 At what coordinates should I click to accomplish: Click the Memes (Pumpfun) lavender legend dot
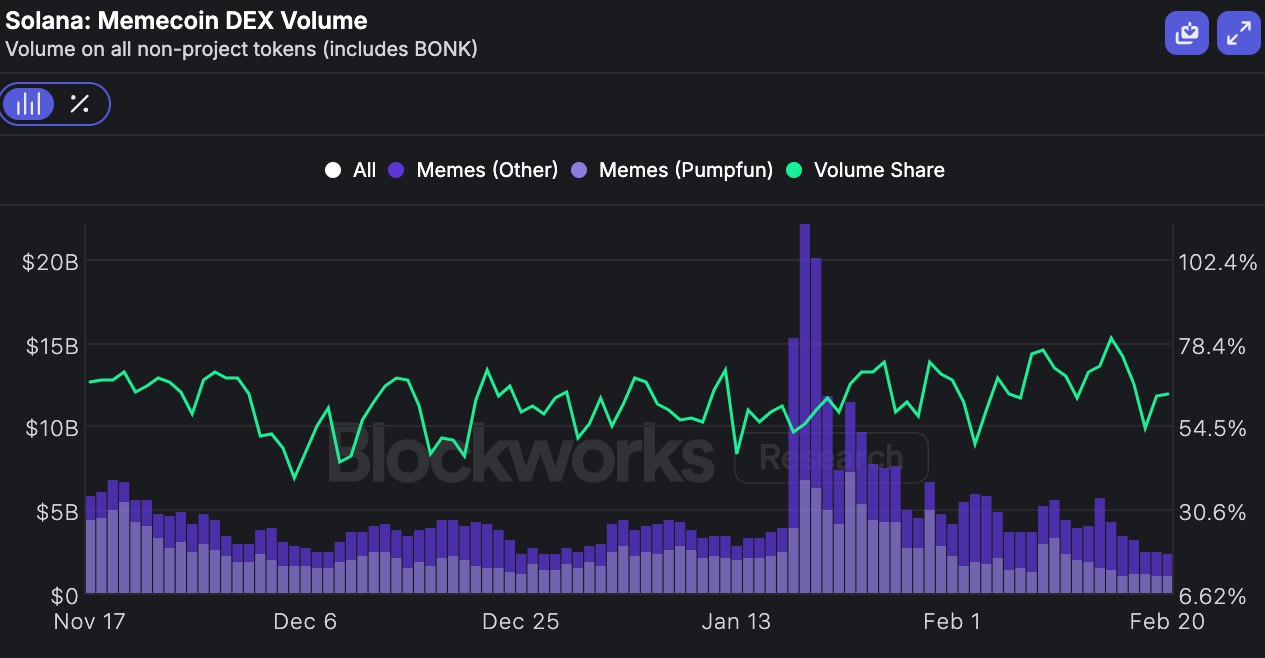[579, 170]
